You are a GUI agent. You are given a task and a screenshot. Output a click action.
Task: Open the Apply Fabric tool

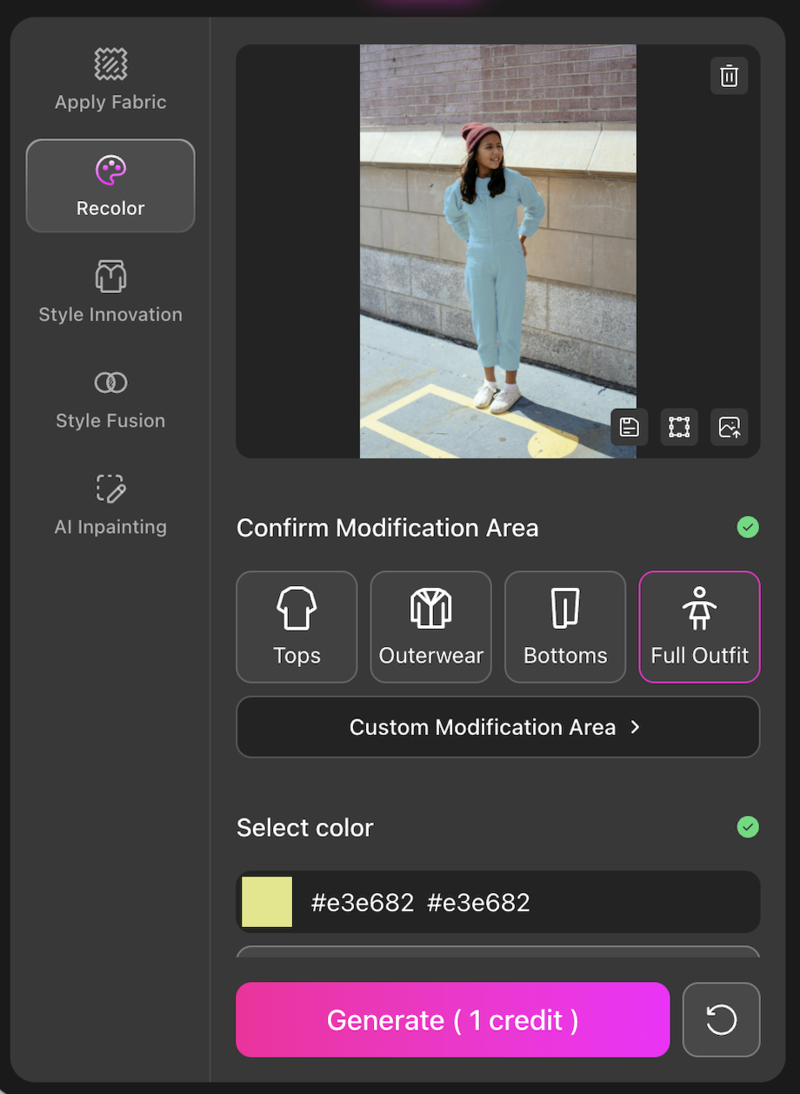pos(110,80)
